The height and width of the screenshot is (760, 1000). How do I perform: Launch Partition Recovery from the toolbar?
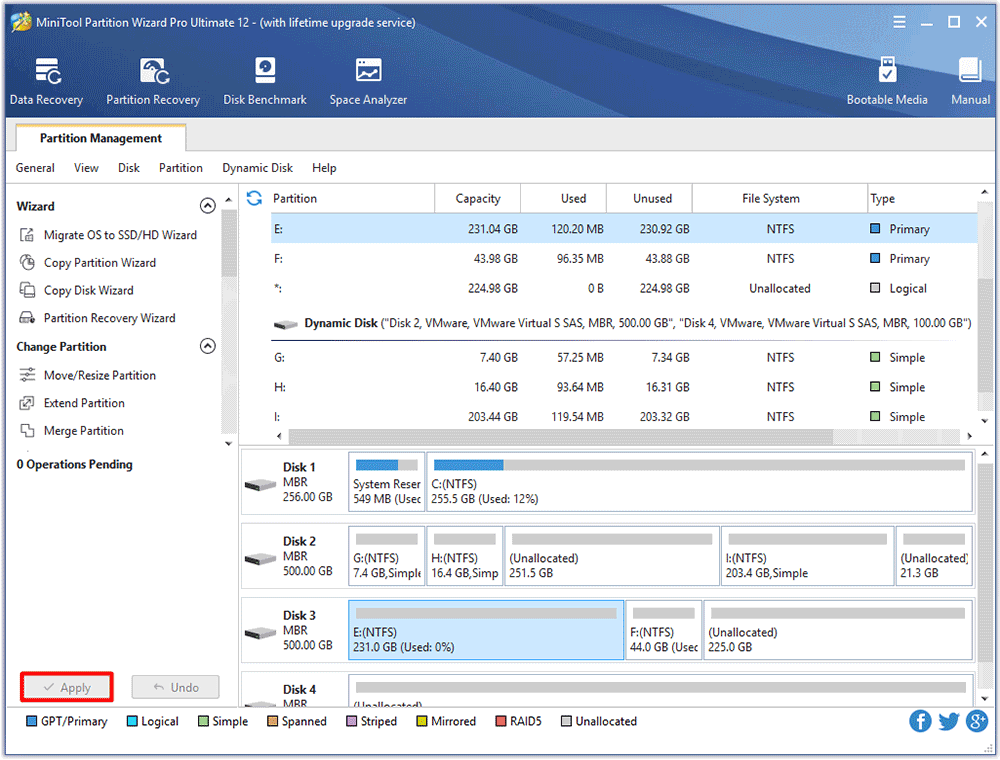(153, 82)
